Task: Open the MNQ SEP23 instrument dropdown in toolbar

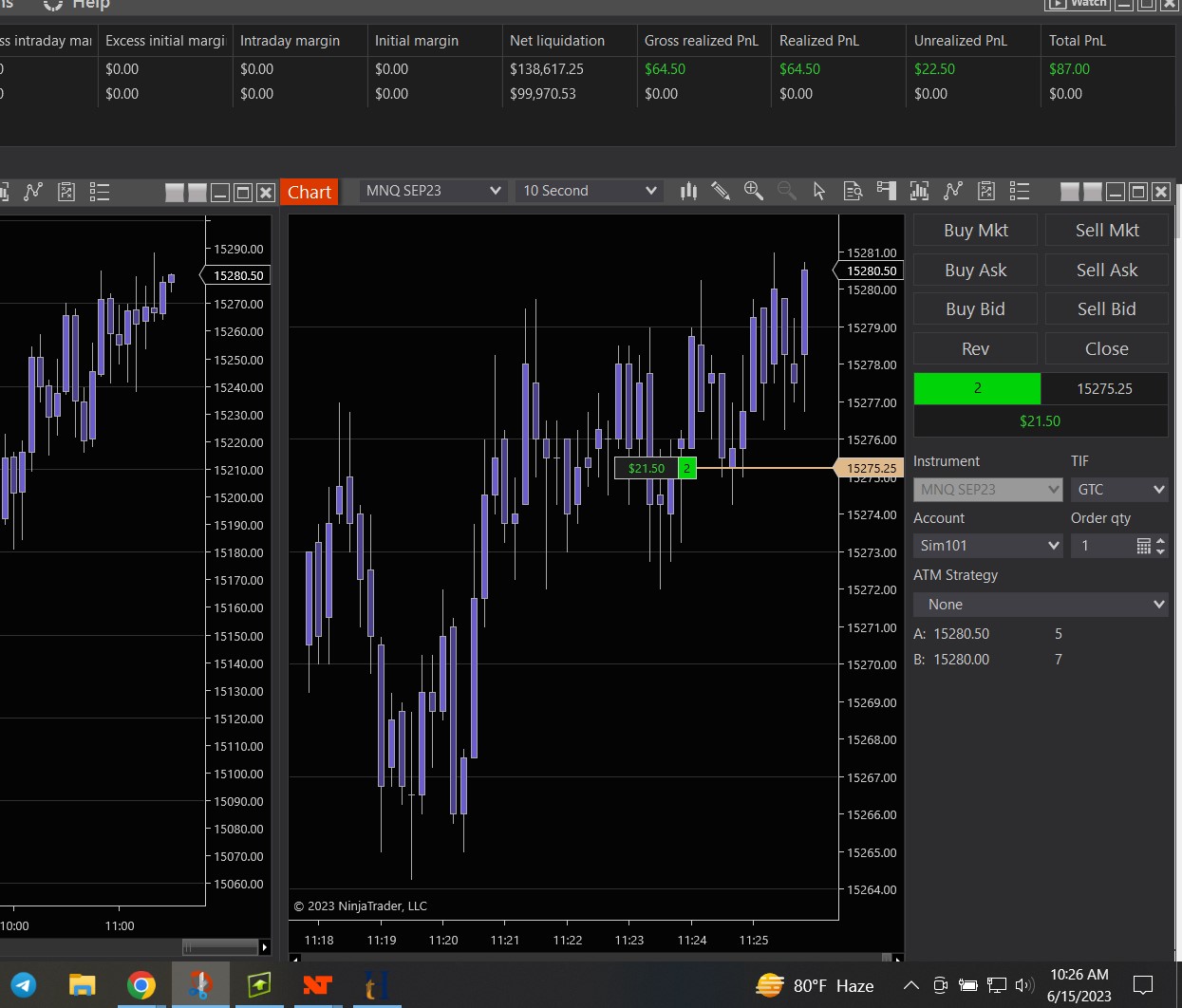Action: 433,191
